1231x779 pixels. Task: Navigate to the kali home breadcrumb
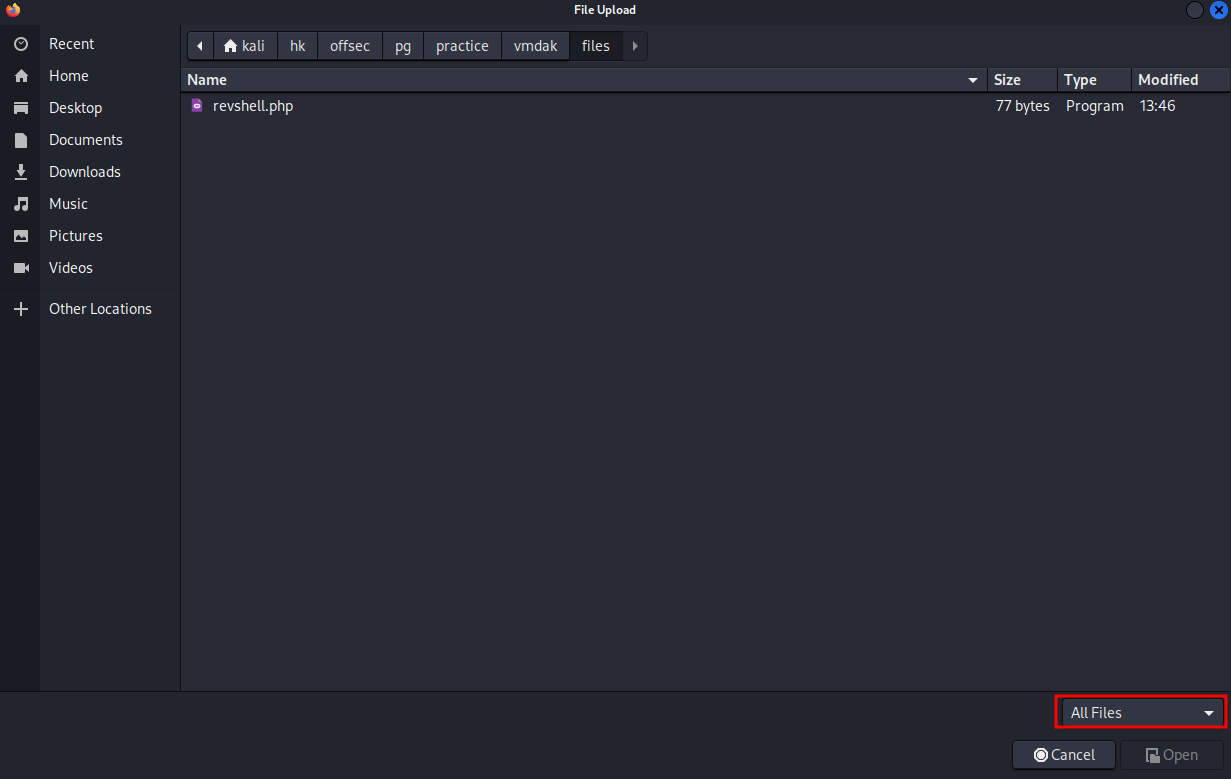[245, 46]
